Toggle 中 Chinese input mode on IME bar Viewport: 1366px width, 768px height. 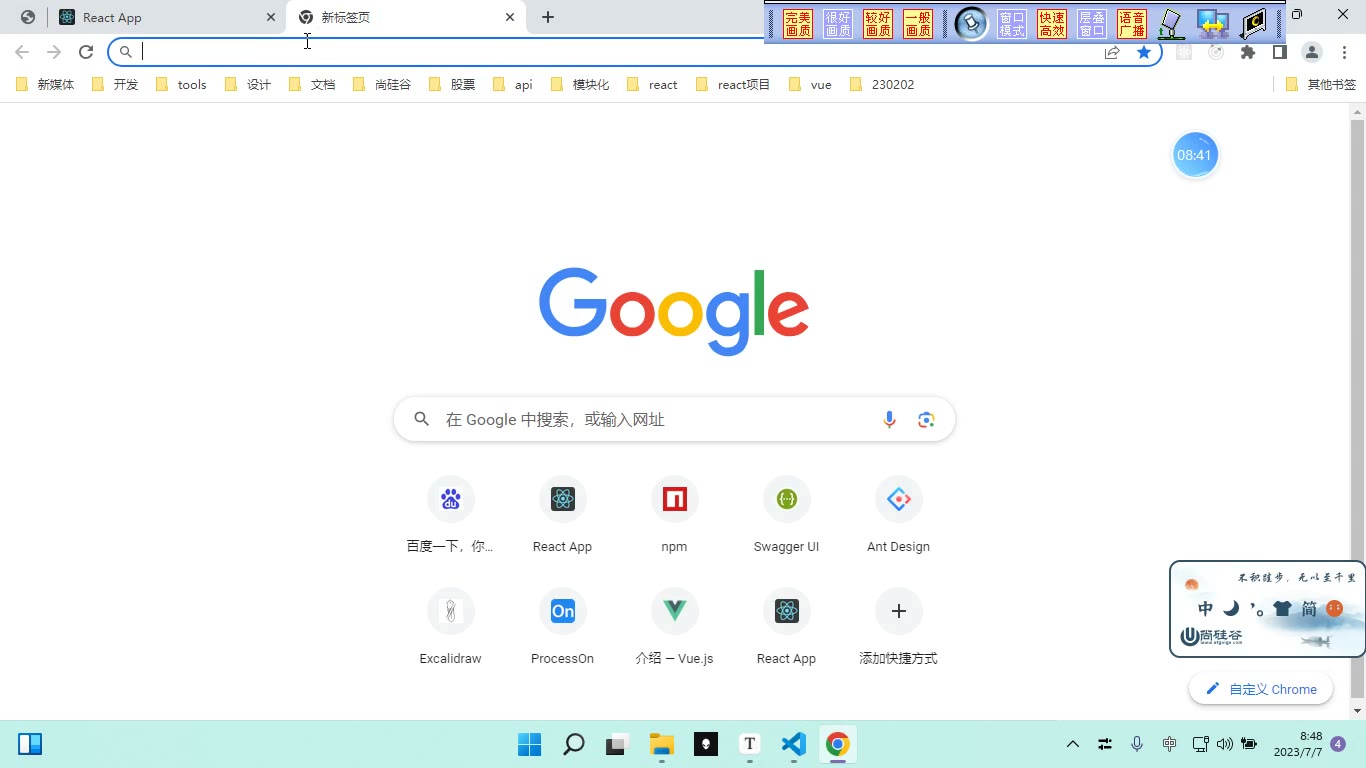tap(1205, 608)
